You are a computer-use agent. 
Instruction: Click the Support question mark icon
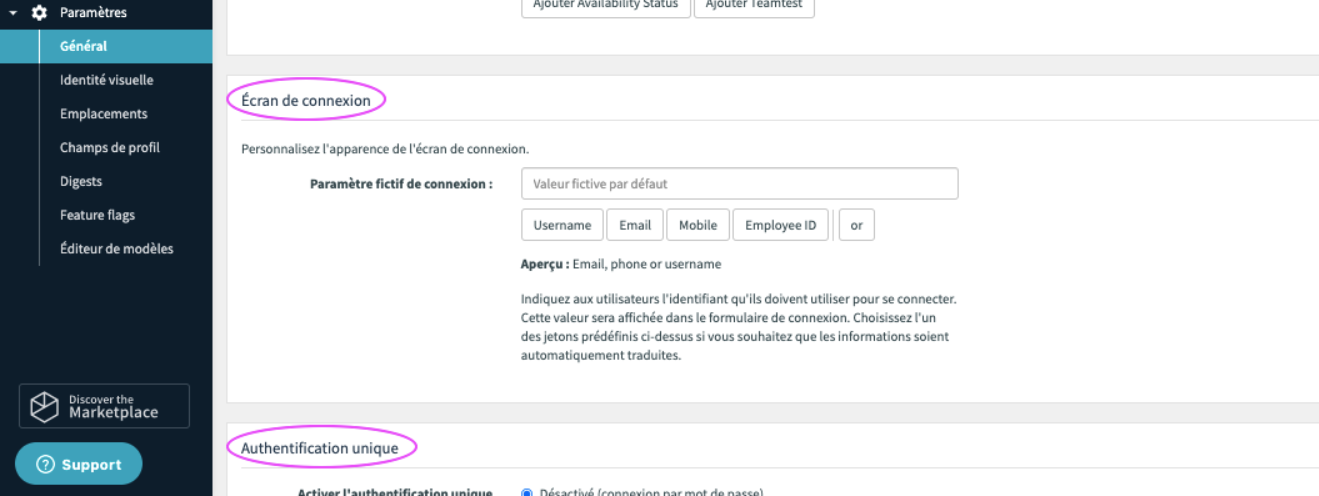[45, 465]
